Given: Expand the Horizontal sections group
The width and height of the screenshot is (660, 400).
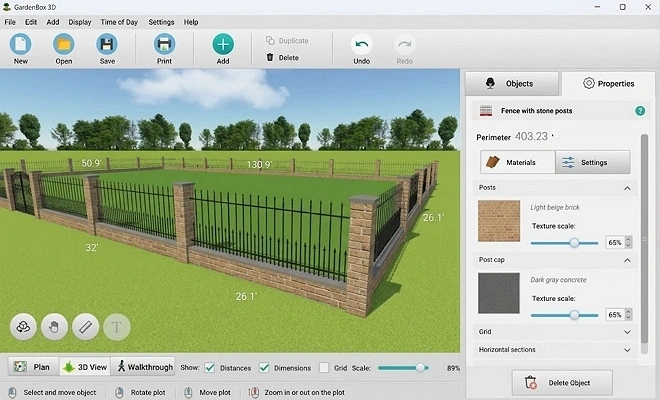Looking at the screenshot, I should coord(627,350).
